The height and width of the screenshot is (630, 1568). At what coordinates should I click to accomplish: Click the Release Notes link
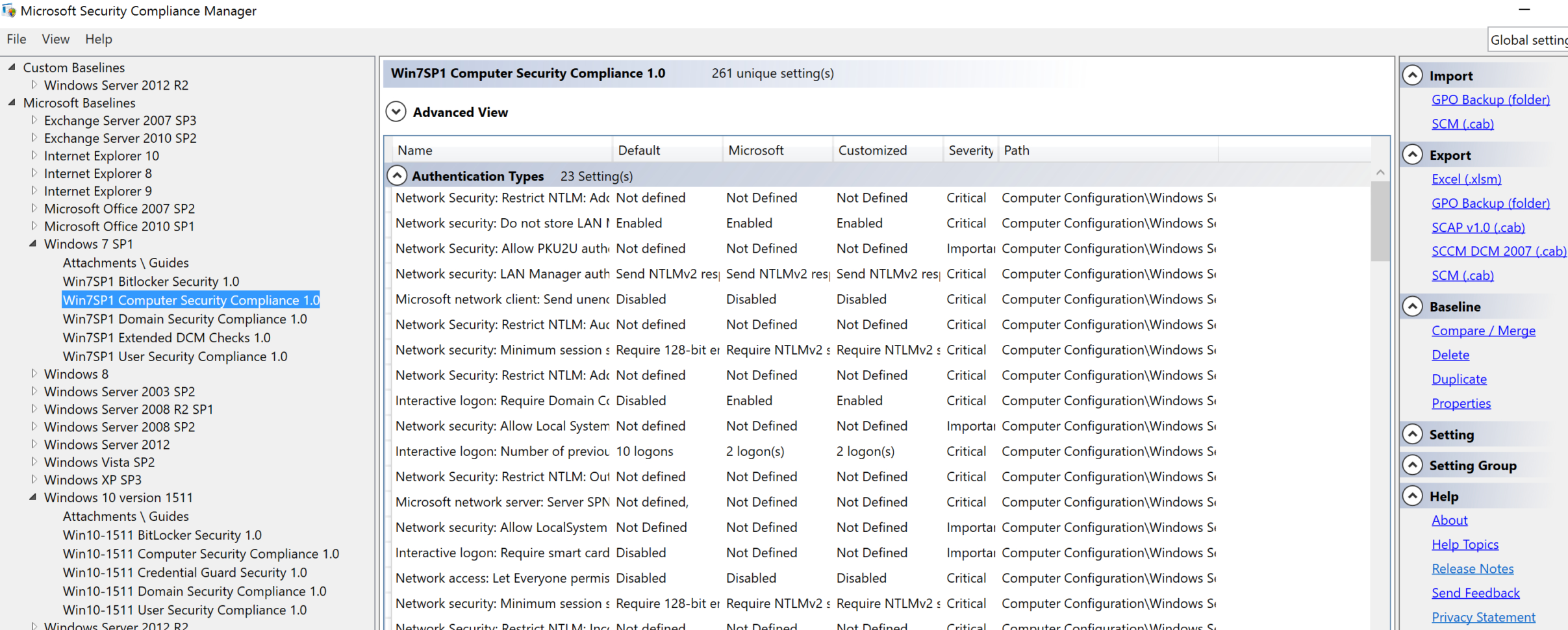point(1473,568)
